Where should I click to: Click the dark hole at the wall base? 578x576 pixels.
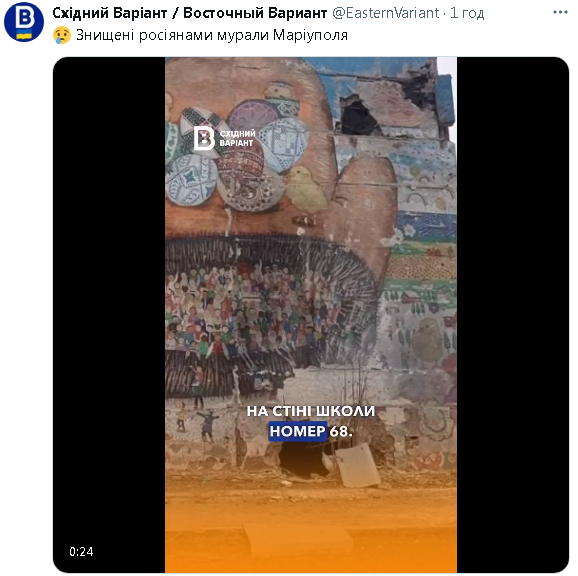click(x=303, y=461)
